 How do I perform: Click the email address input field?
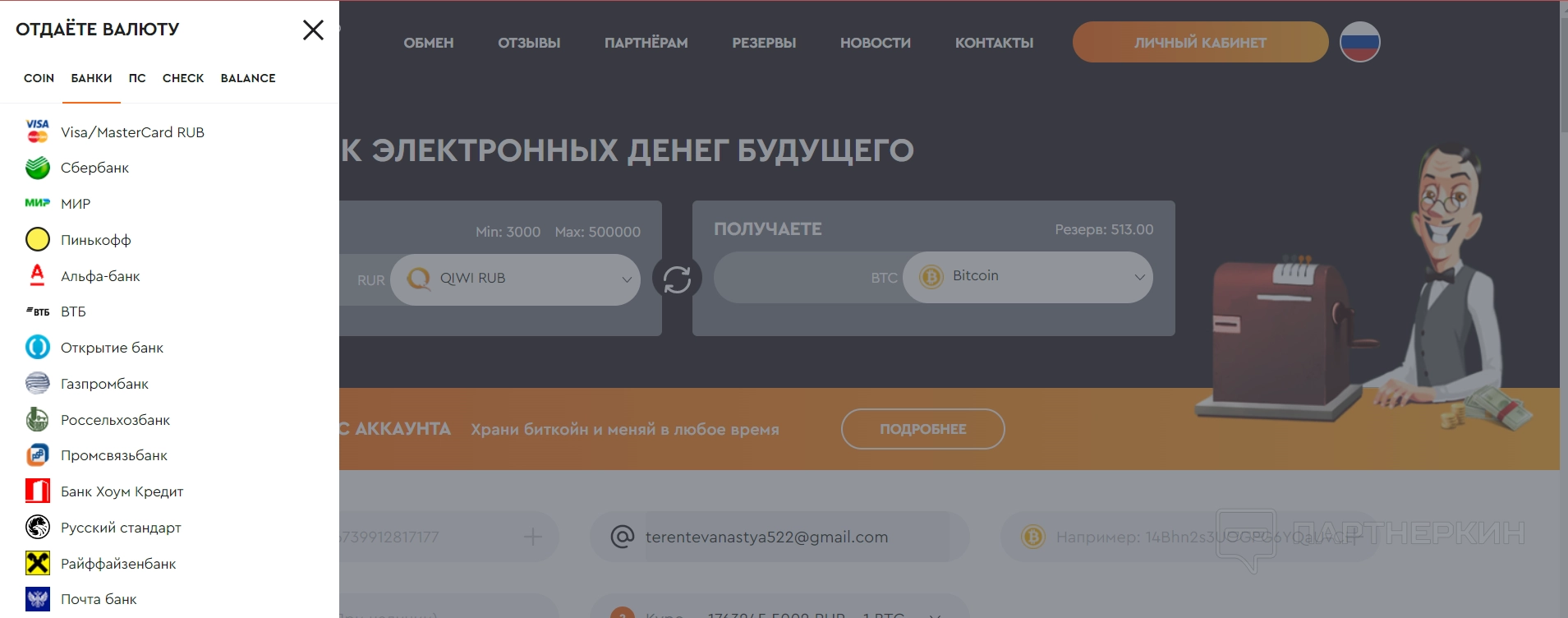(779, 537)
